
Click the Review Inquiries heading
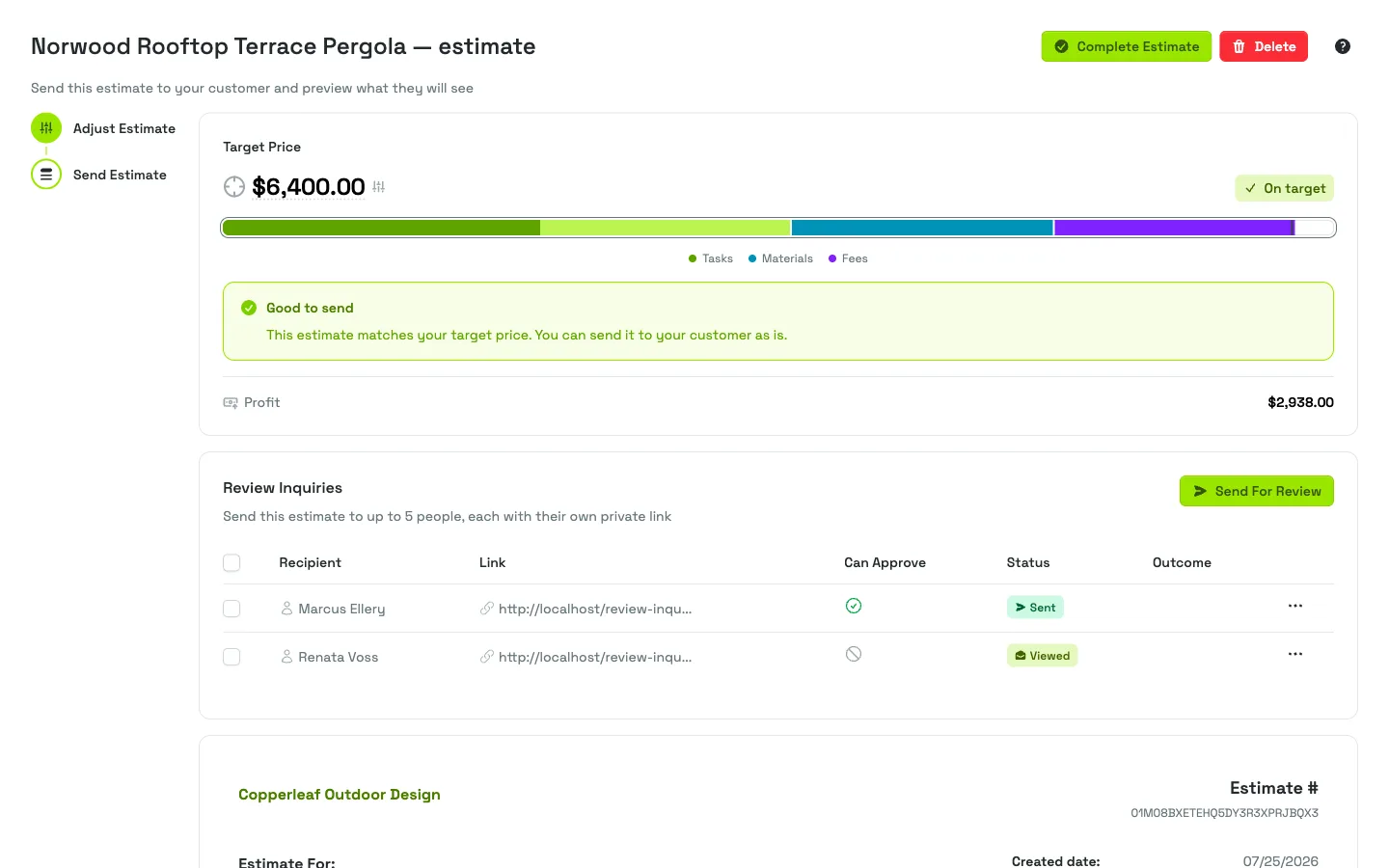click(283, 488)
